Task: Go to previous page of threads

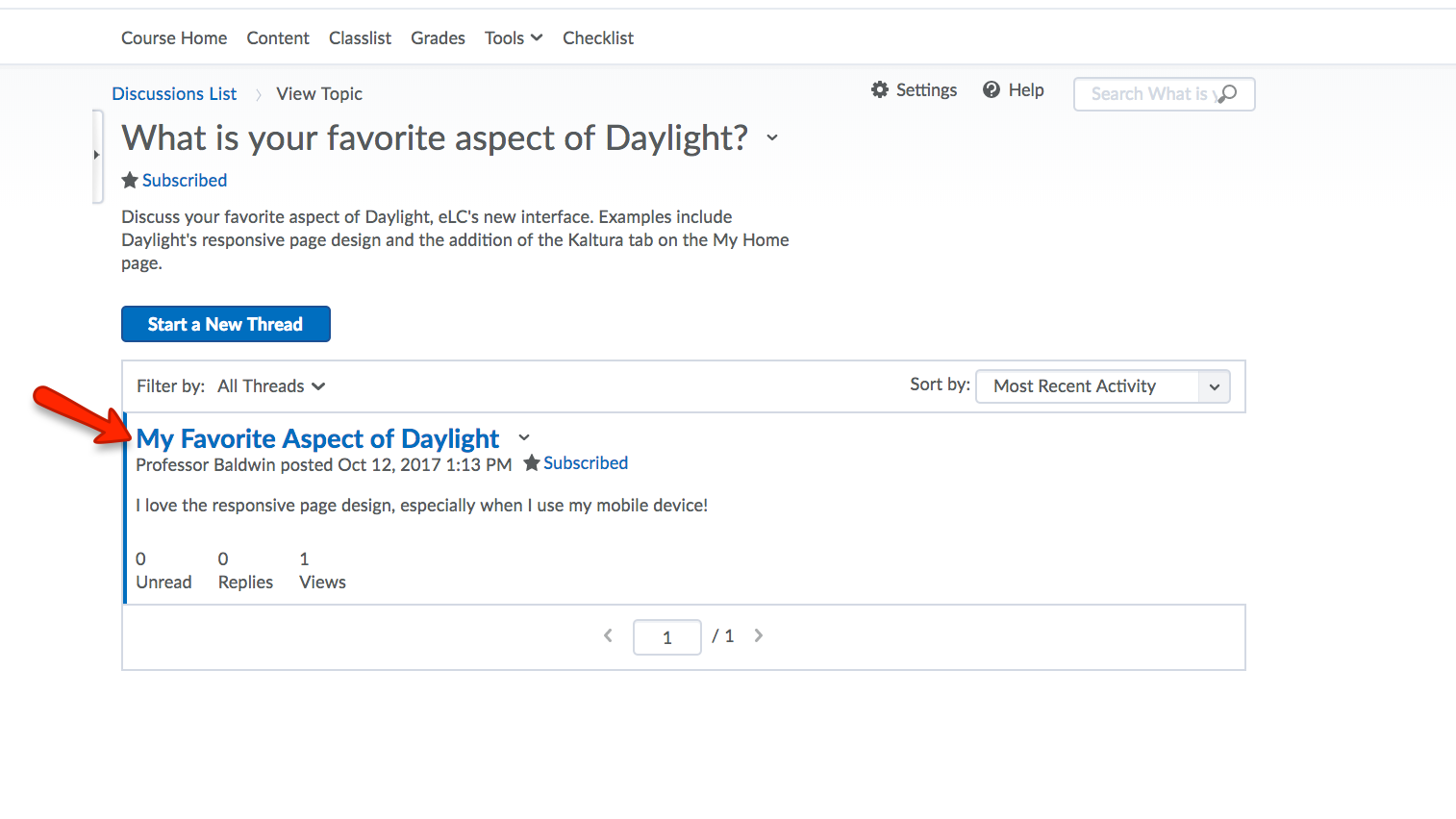Action: point(608,635)
